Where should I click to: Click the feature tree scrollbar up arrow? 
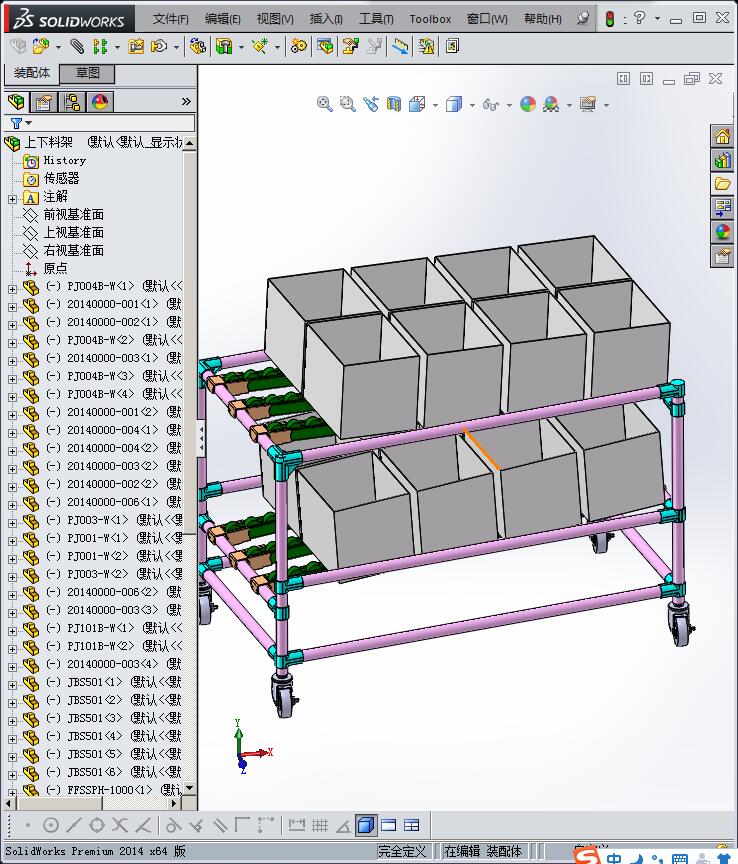[x=189, y=143]
